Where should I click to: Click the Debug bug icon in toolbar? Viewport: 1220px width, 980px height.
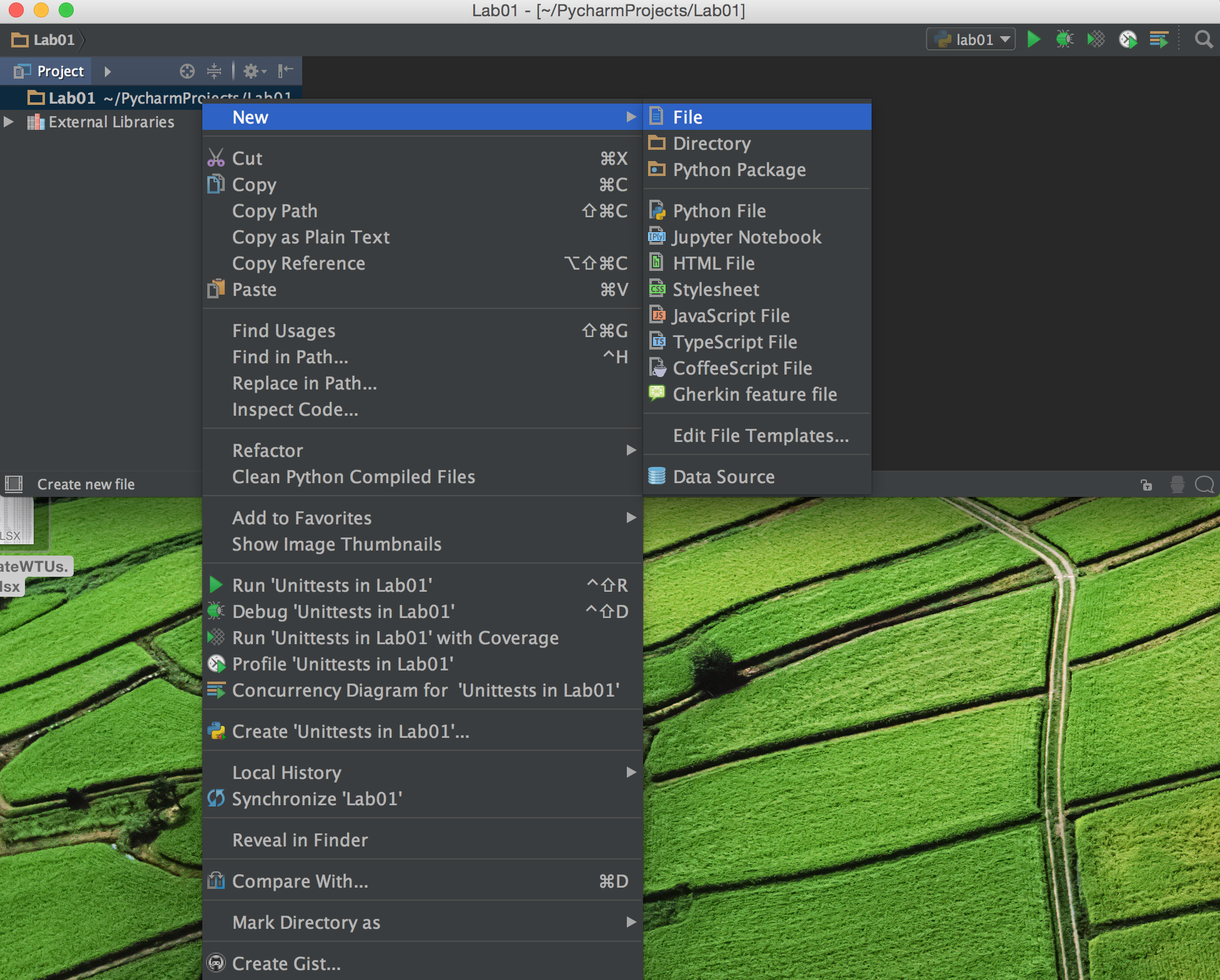pos(1065,39)
